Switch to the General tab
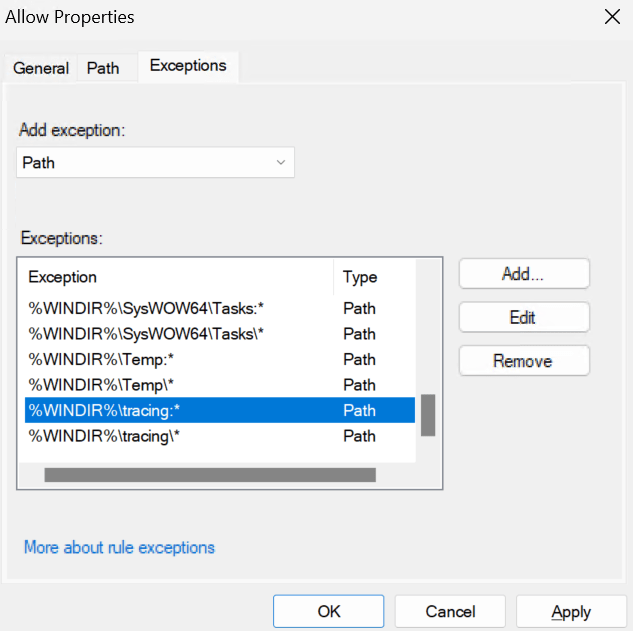Viewport: 633px width, 631px height. [41, 68]
